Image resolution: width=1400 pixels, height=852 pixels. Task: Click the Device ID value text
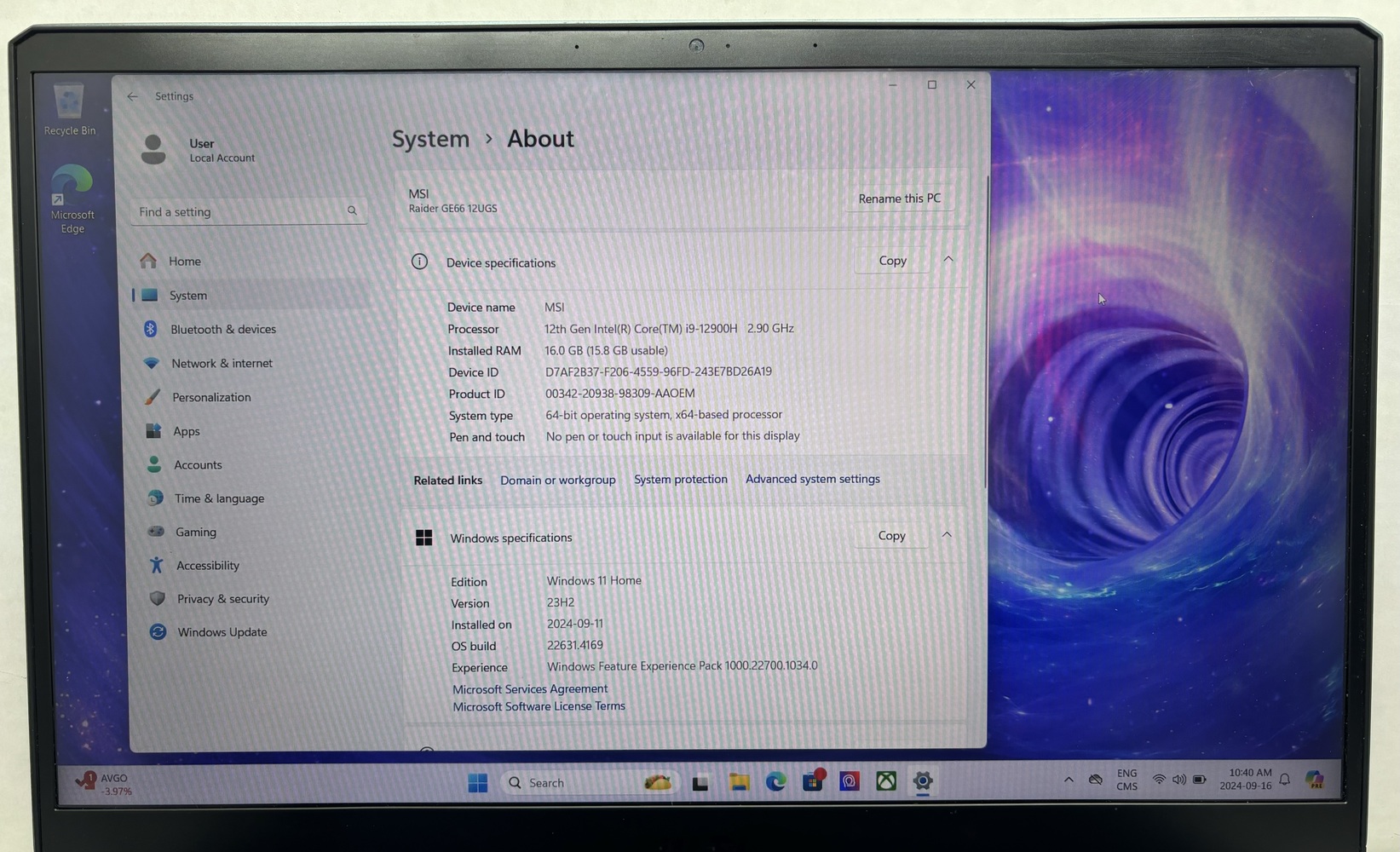coord(659,371)
